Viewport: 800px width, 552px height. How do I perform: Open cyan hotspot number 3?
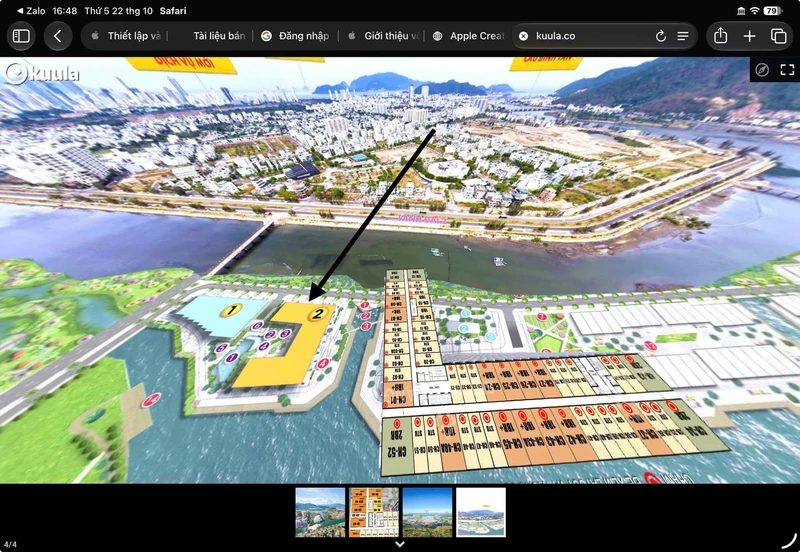pyautogui.click(x=490, y=337)
